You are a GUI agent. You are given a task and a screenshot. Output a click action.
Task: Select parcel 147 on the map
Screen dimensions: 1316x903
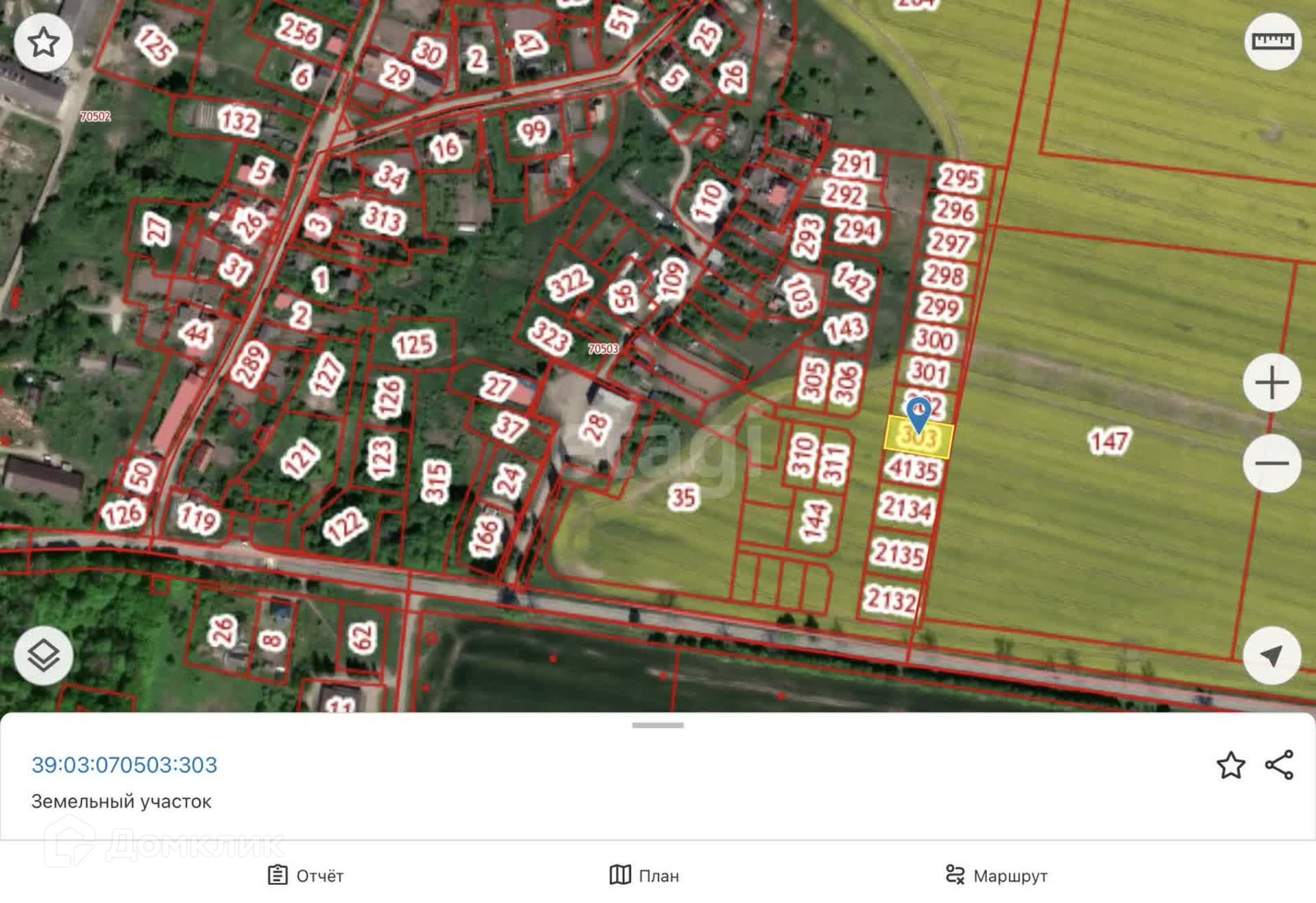1108,441
